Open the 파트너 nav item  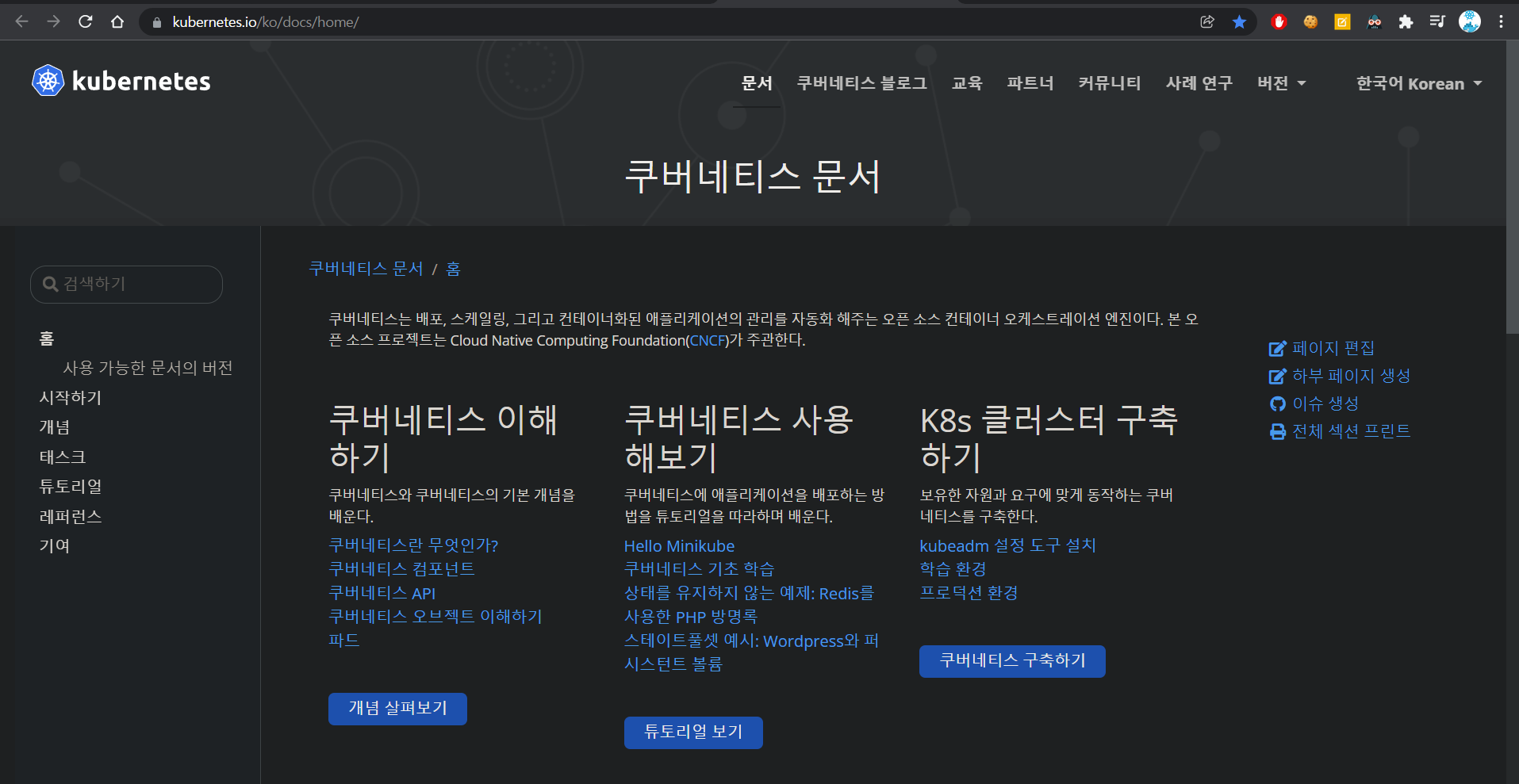(x=1030, y=82)
